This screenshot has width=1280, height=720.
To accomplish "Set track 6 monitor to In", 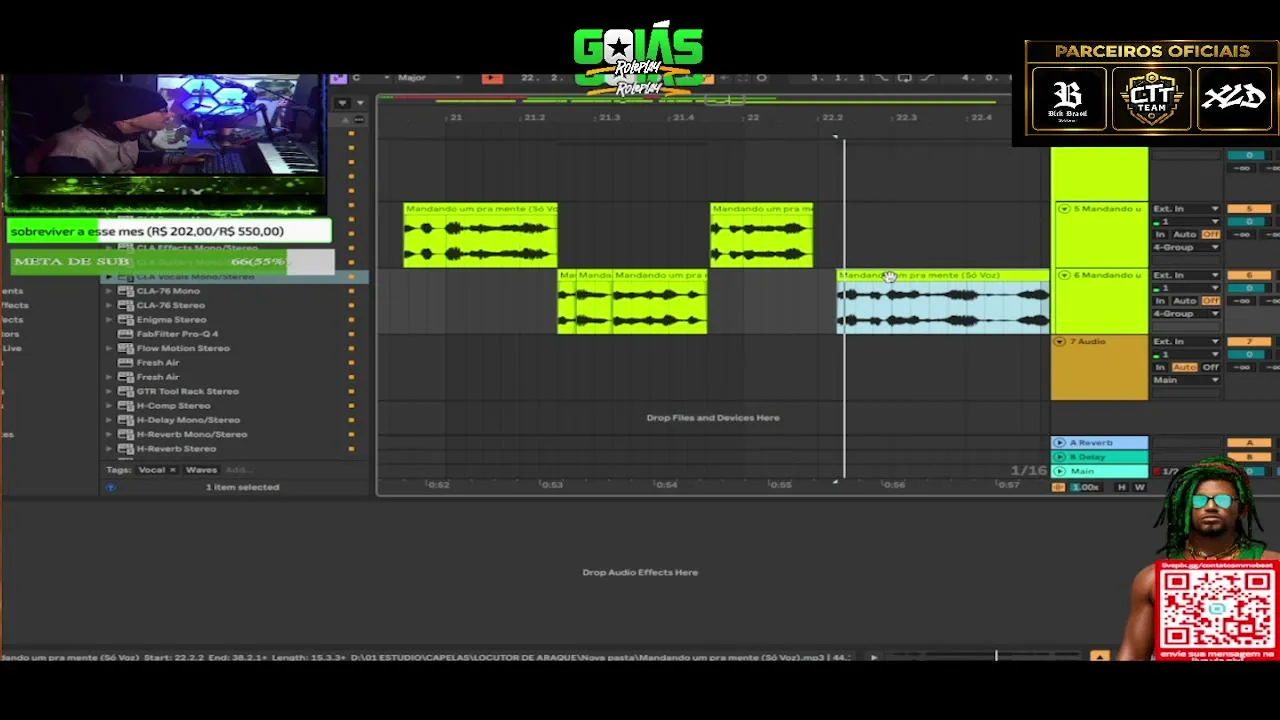I will tap(1160, 301).
